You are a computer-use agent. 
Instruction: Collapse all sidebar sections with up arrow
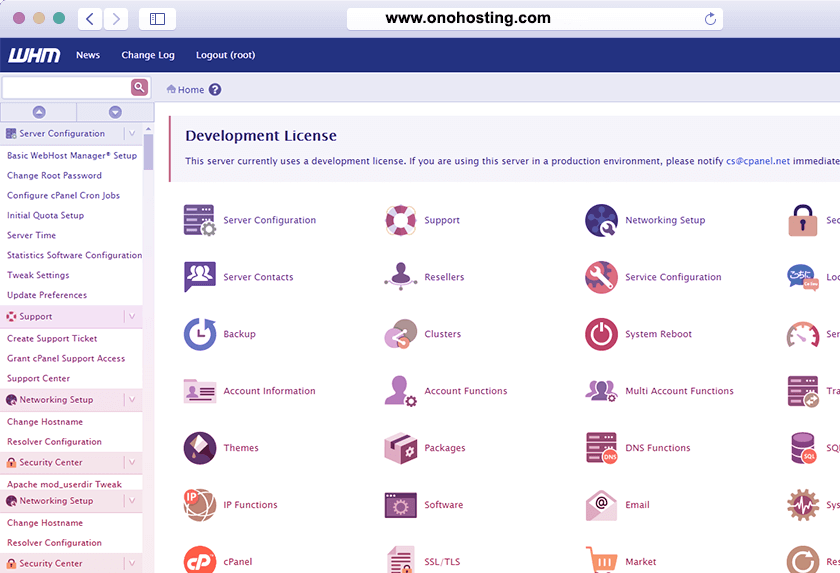point(39,112)
